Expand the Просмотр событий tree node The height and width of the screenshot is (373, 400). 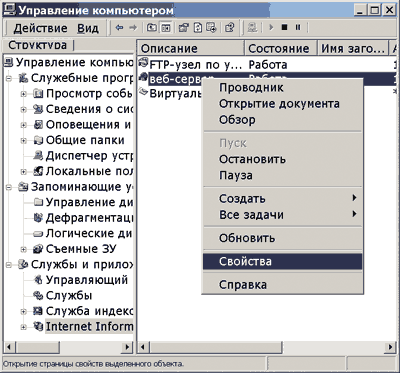[x=24, y=94]
